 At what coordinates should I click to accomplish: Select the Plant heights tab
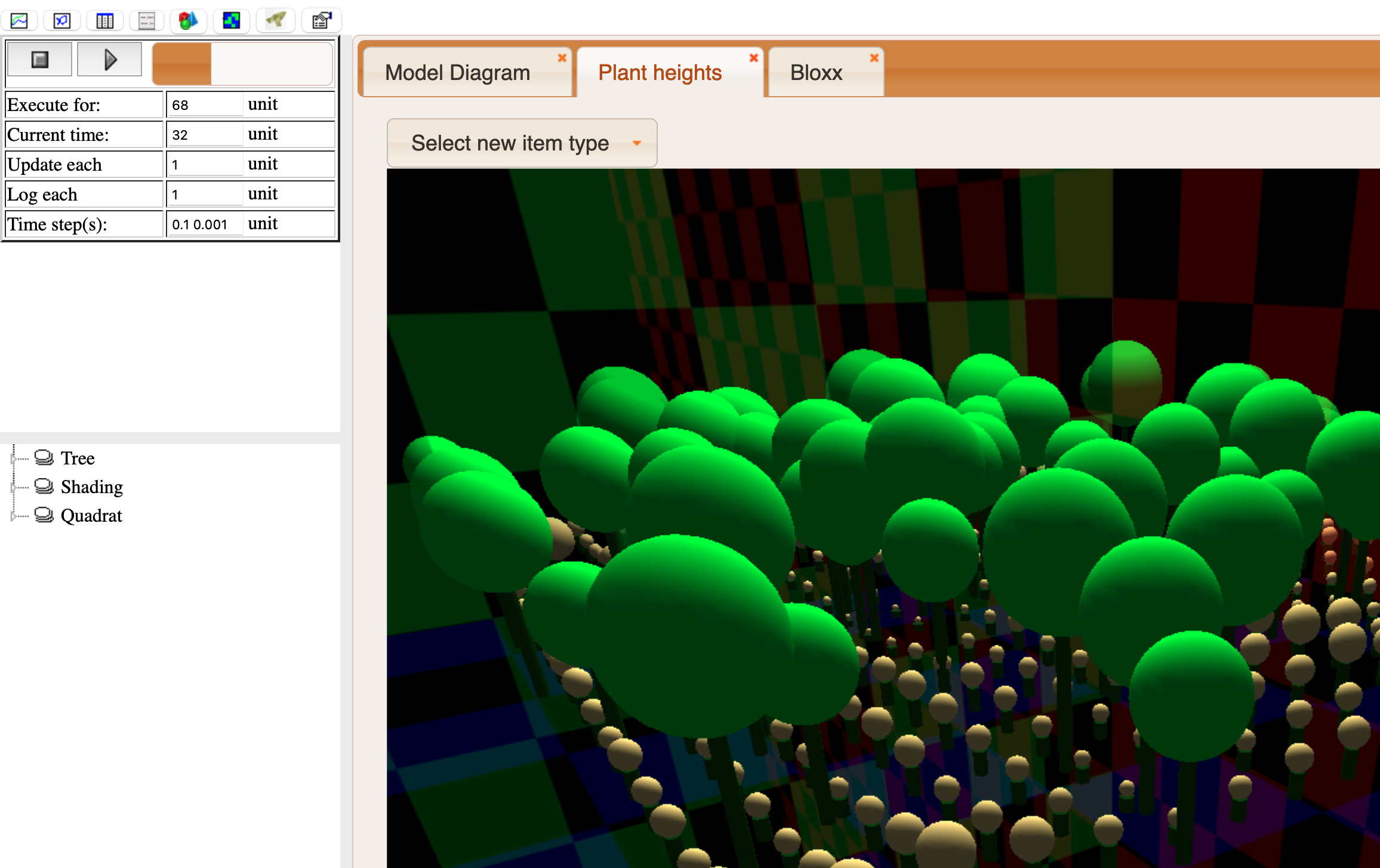tap(660, 73)
